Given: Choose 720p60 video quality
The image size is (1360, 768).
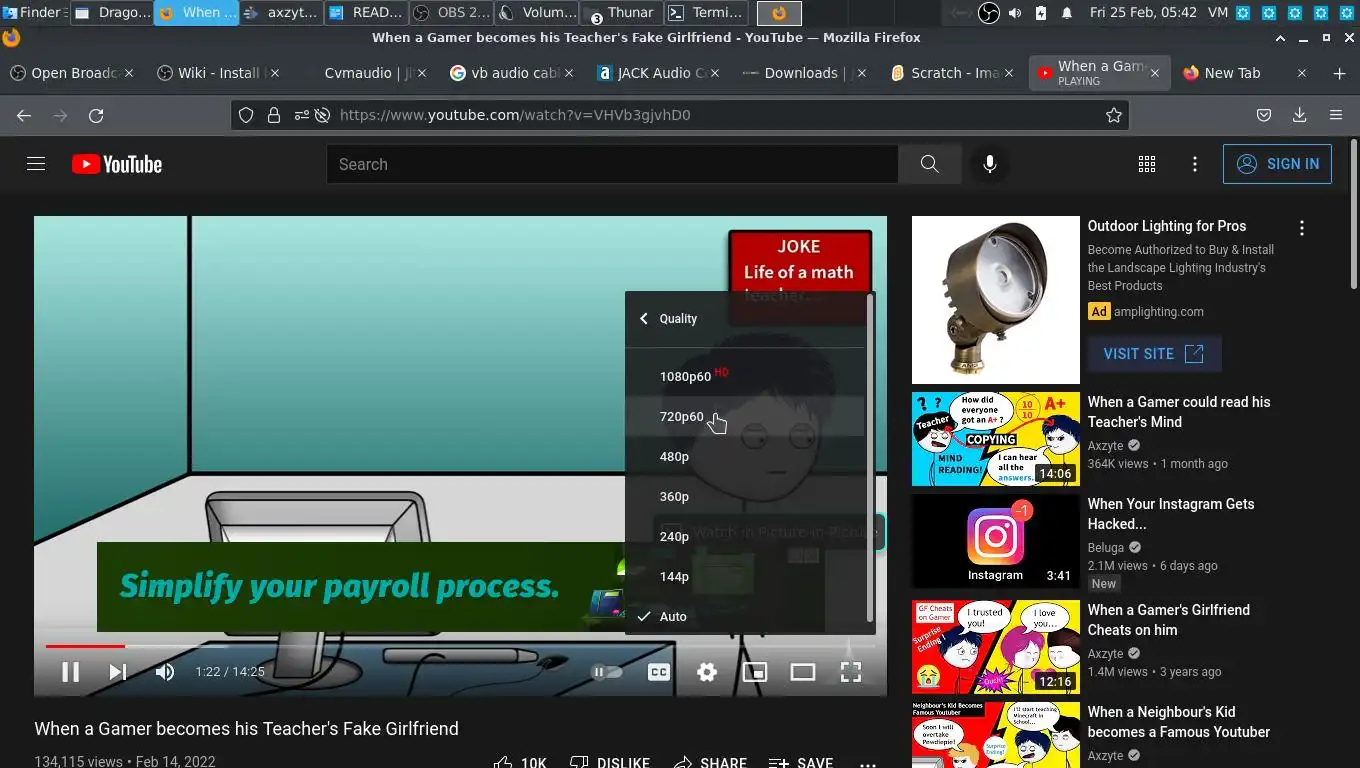Looking at the screenshot, I should (x=745, y=416).
